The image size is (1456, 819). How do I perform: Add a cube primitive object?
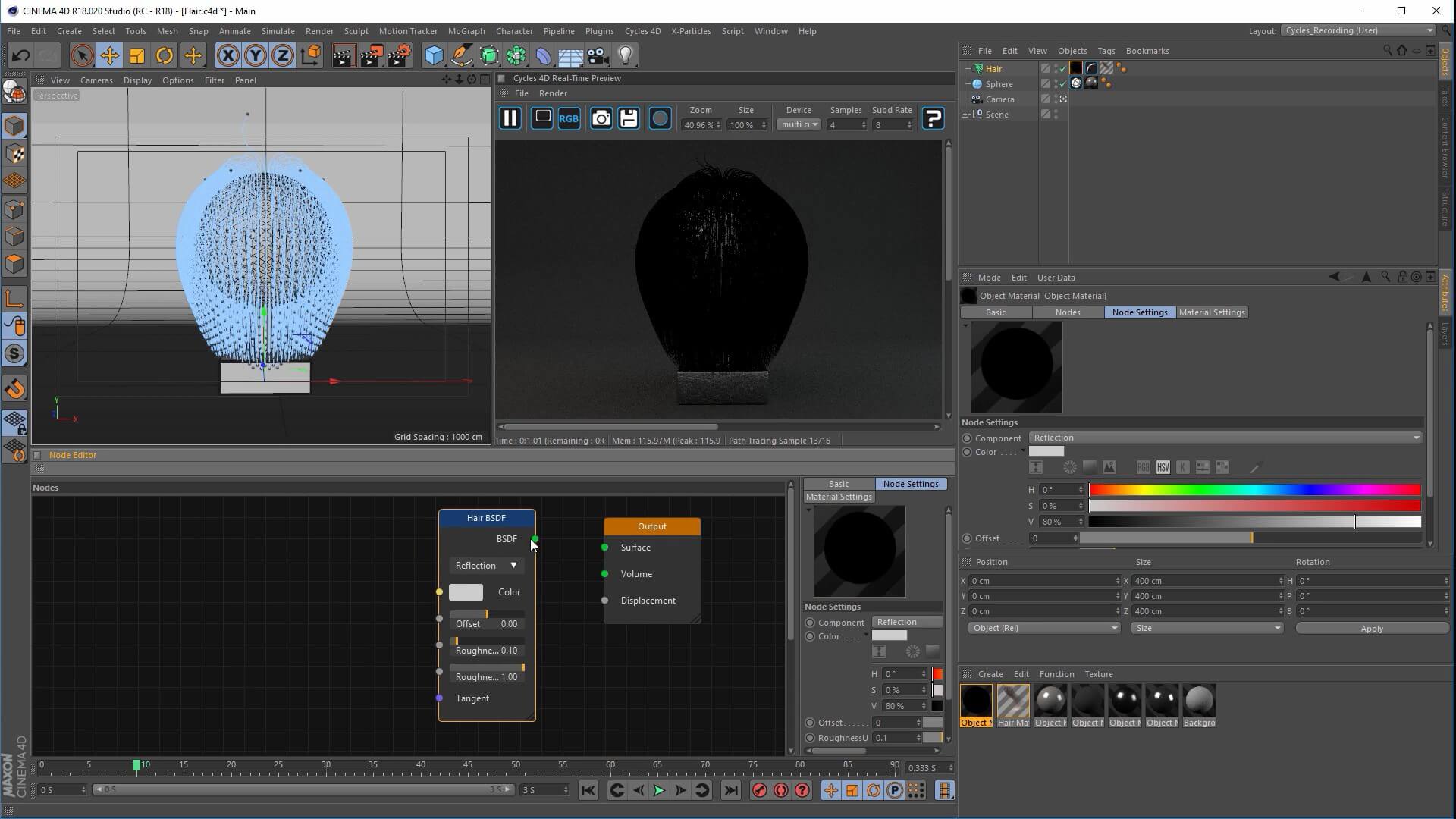tap(434, 55)
